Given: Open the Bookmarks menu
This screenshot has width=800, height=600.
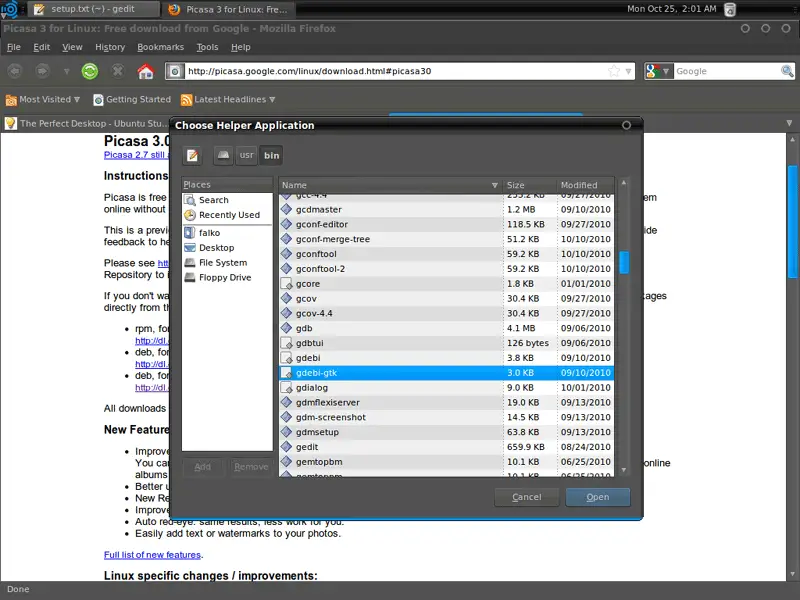Looking at the screenshot, I should 160,47.
